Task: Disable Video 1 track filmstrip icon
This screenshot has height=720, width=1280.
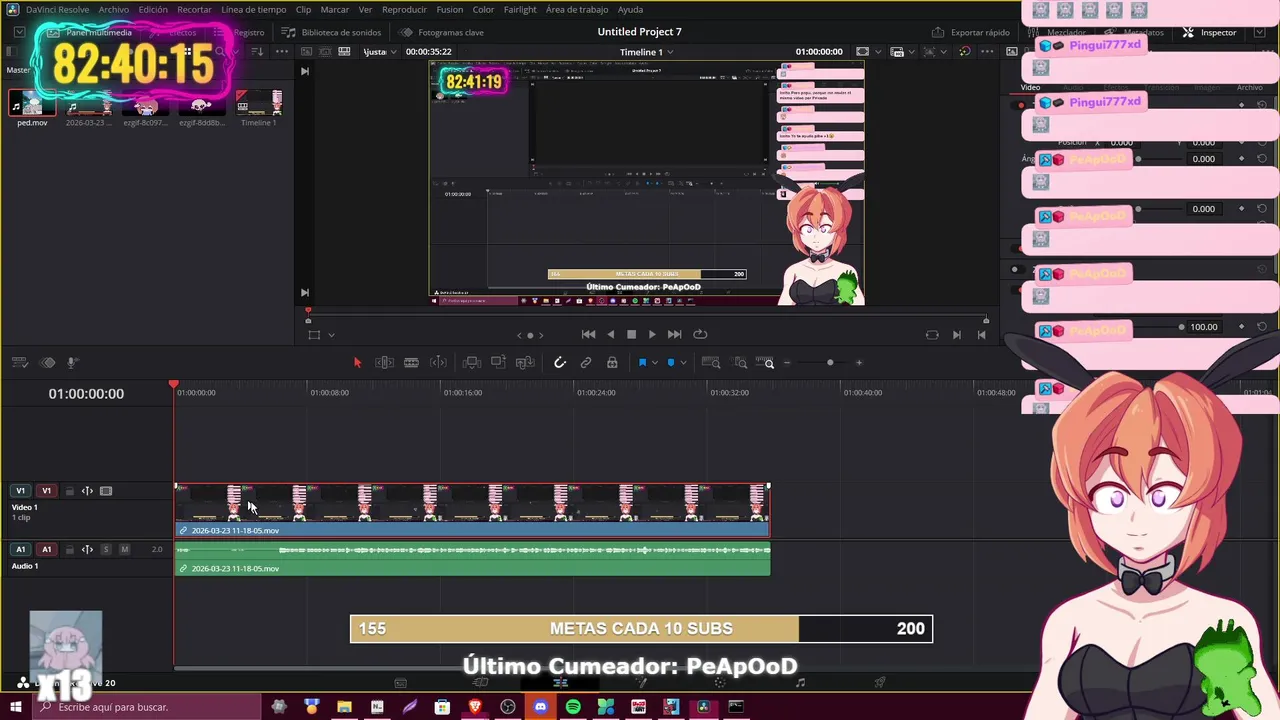Action: coord(106,491)
